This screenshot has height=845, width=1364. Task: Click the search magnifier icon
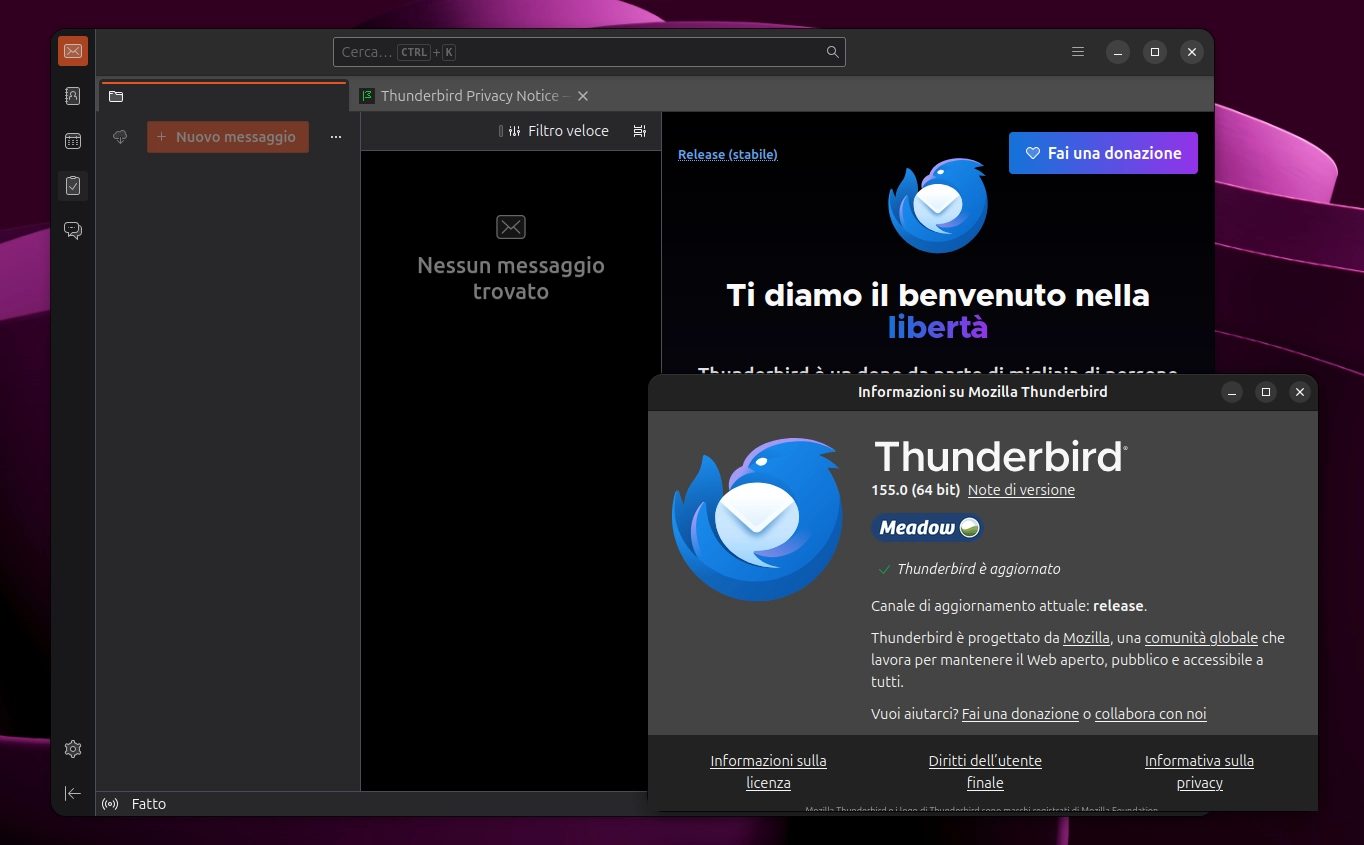pos(832,52)
